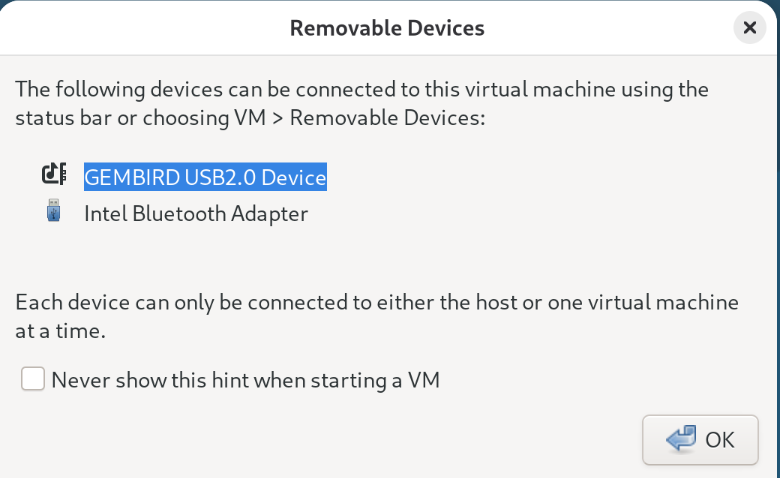
Task: Click the audio card icon beside GEMBIRD
Action: (x=53, y=175)
